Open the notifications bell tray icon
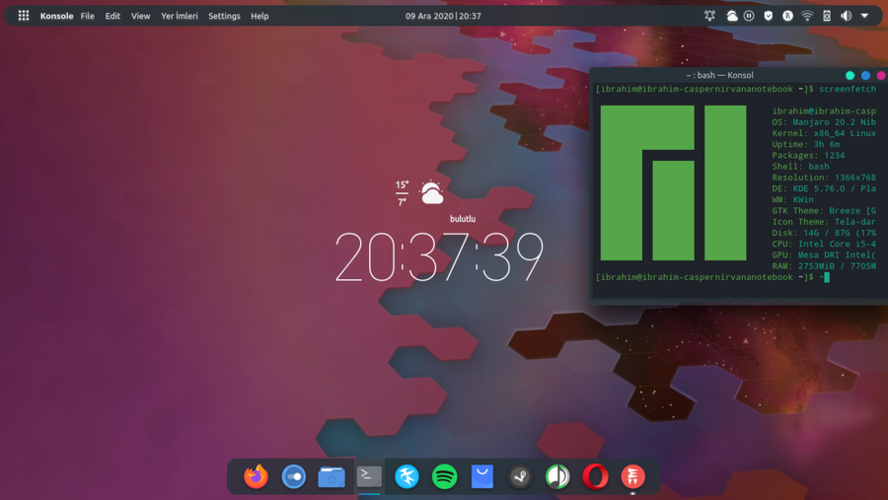Viewport: 888px width, 500px height. (710, 16)
